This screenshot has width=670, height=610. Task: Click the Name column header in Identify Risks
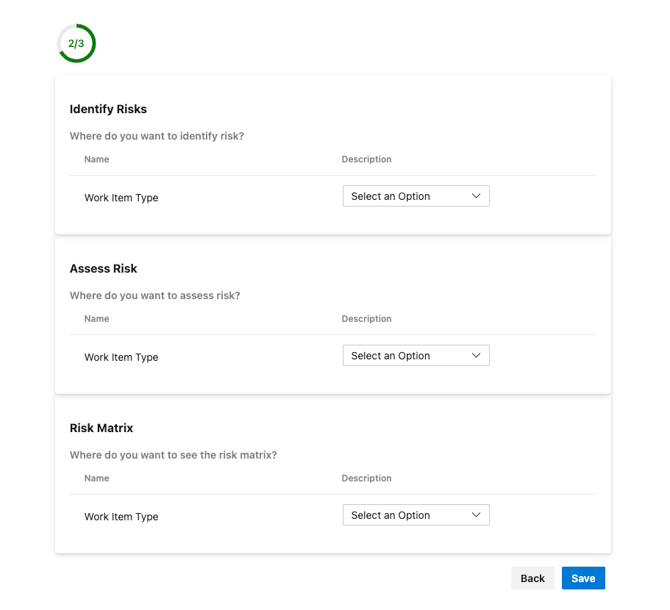tap(97, 160)
